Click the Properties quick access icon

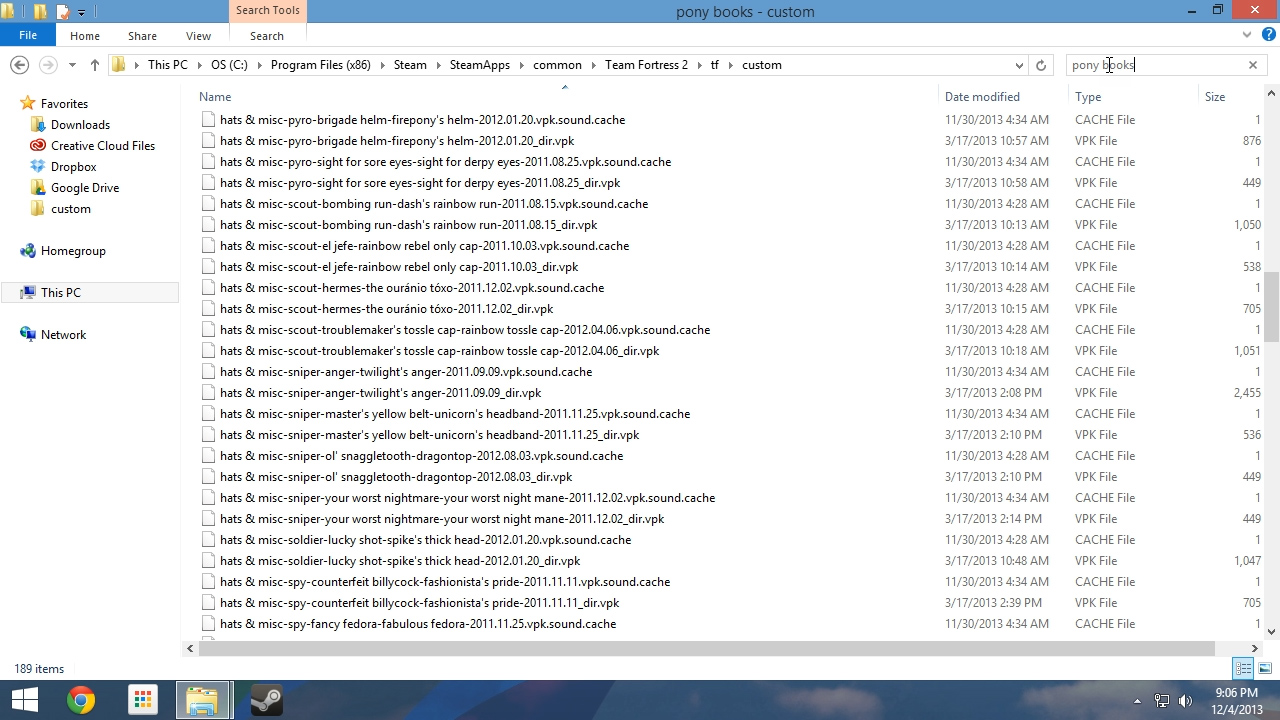click(62, 12)
